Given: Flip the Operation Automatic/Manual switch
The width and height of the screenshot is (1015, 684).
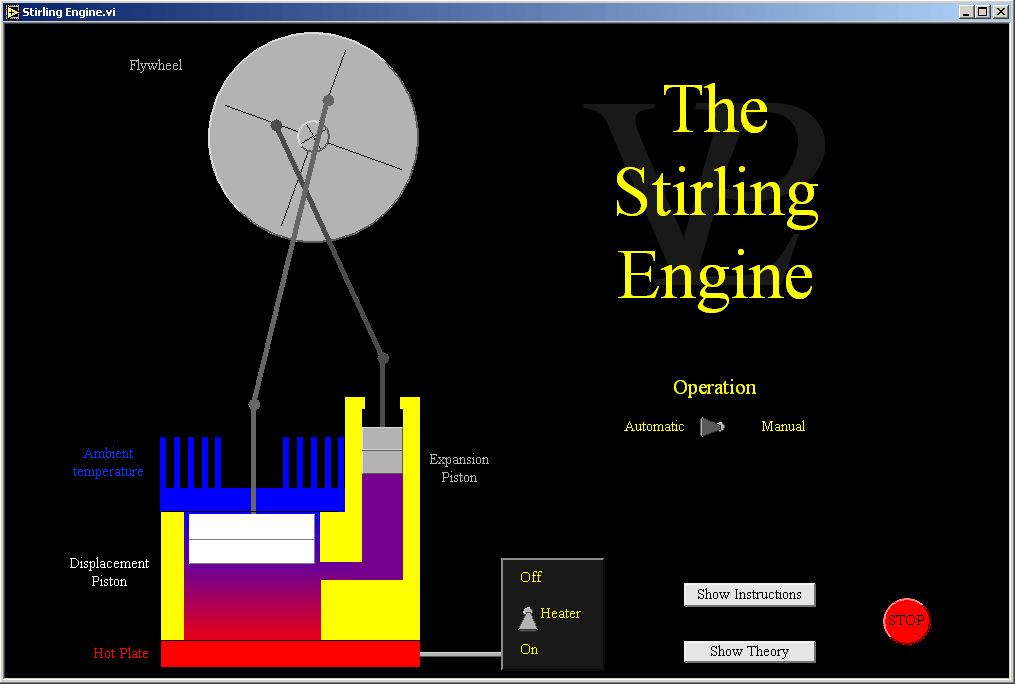Looking at the screenshot, I should 711,427.
